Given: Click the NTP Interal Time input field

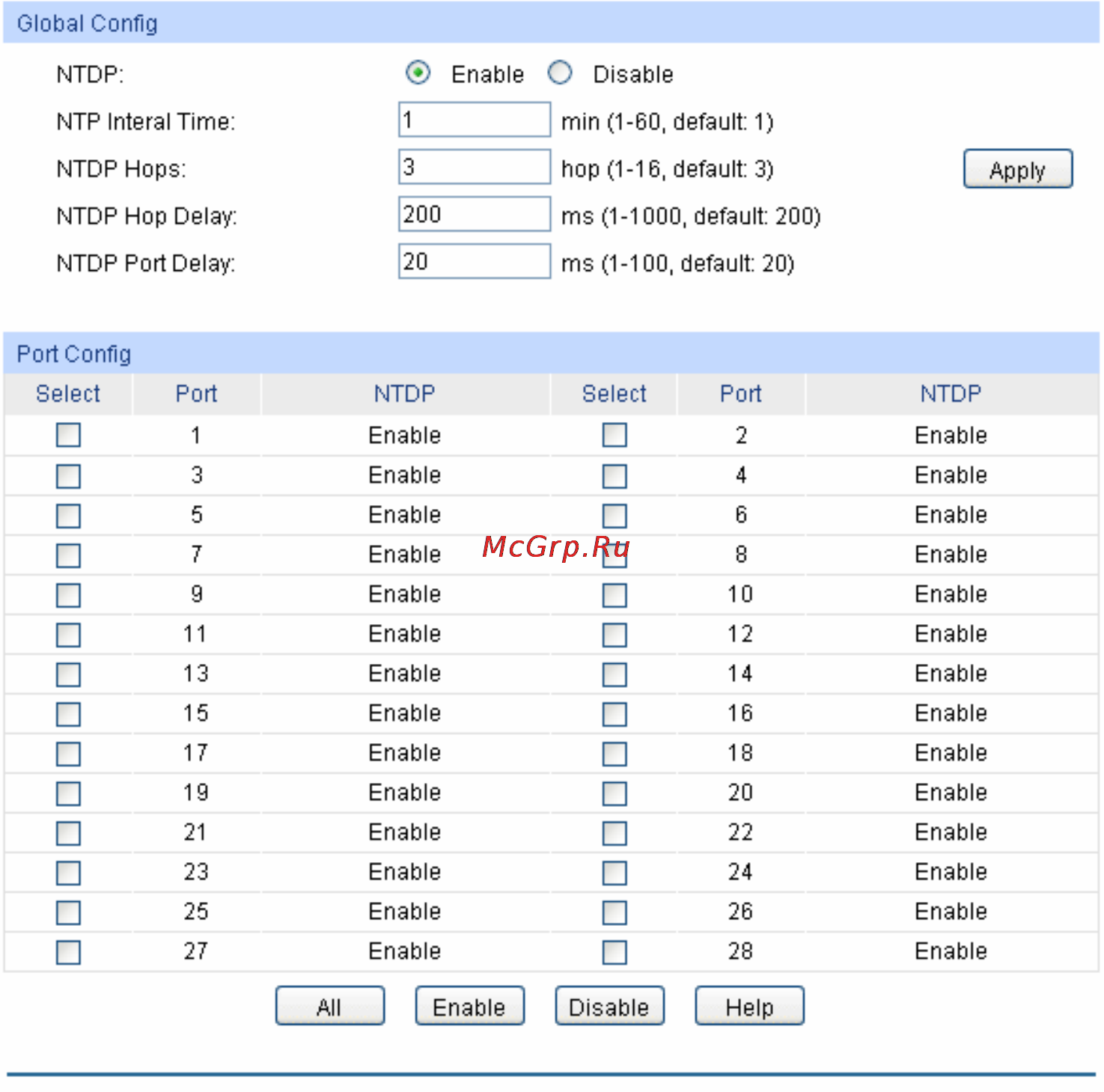Looking at the screenshot, I should [x=475, y=120].
